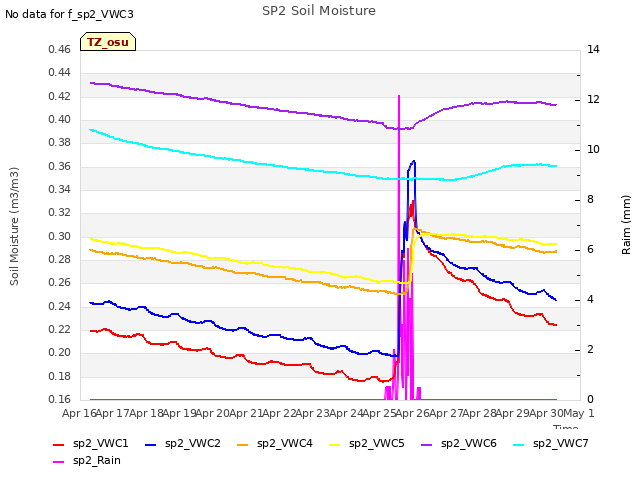Click the red sp2_VWC1 legend swatch
Image resolution: width=640 pixels, height=480 pixels.
point(59,444)
